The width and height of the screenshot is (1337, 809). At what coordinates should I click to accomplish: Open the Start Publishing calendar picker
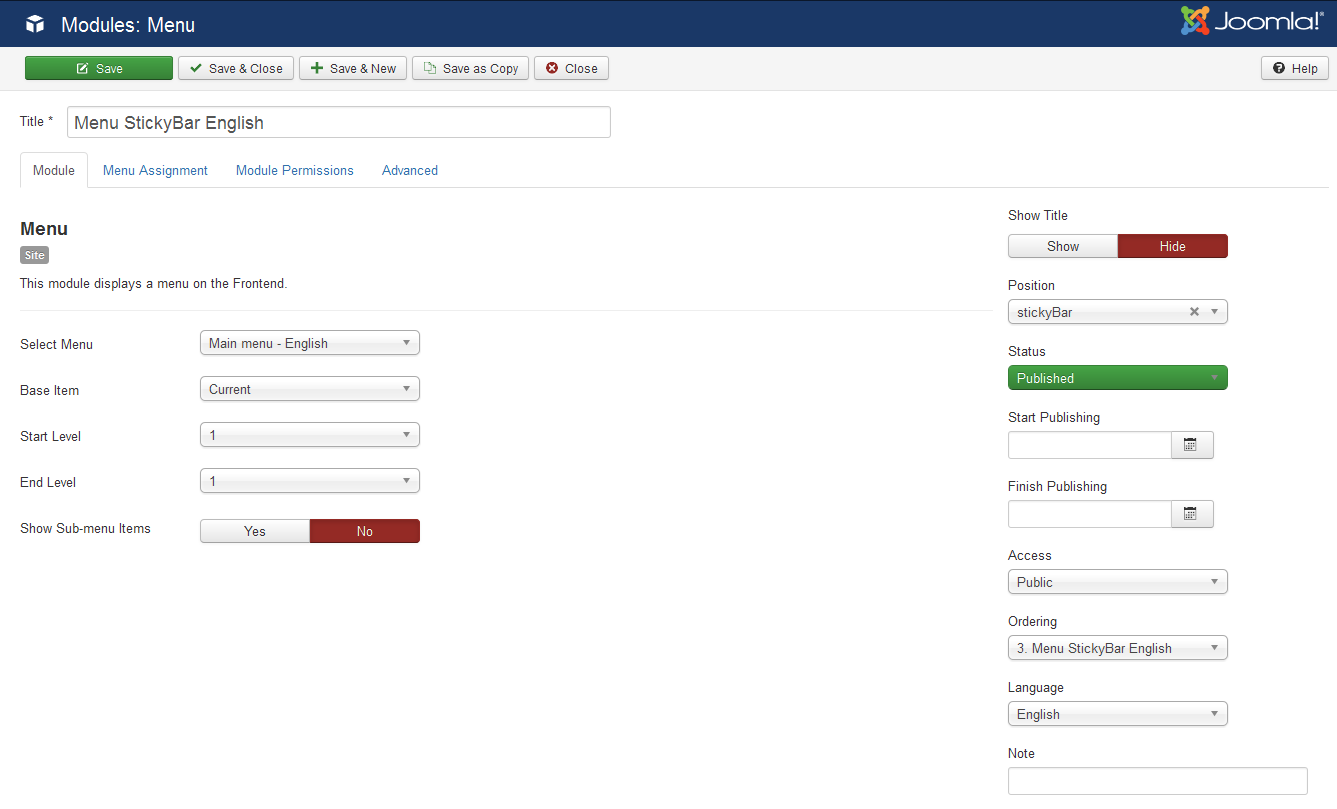(x=1191, y=445)
